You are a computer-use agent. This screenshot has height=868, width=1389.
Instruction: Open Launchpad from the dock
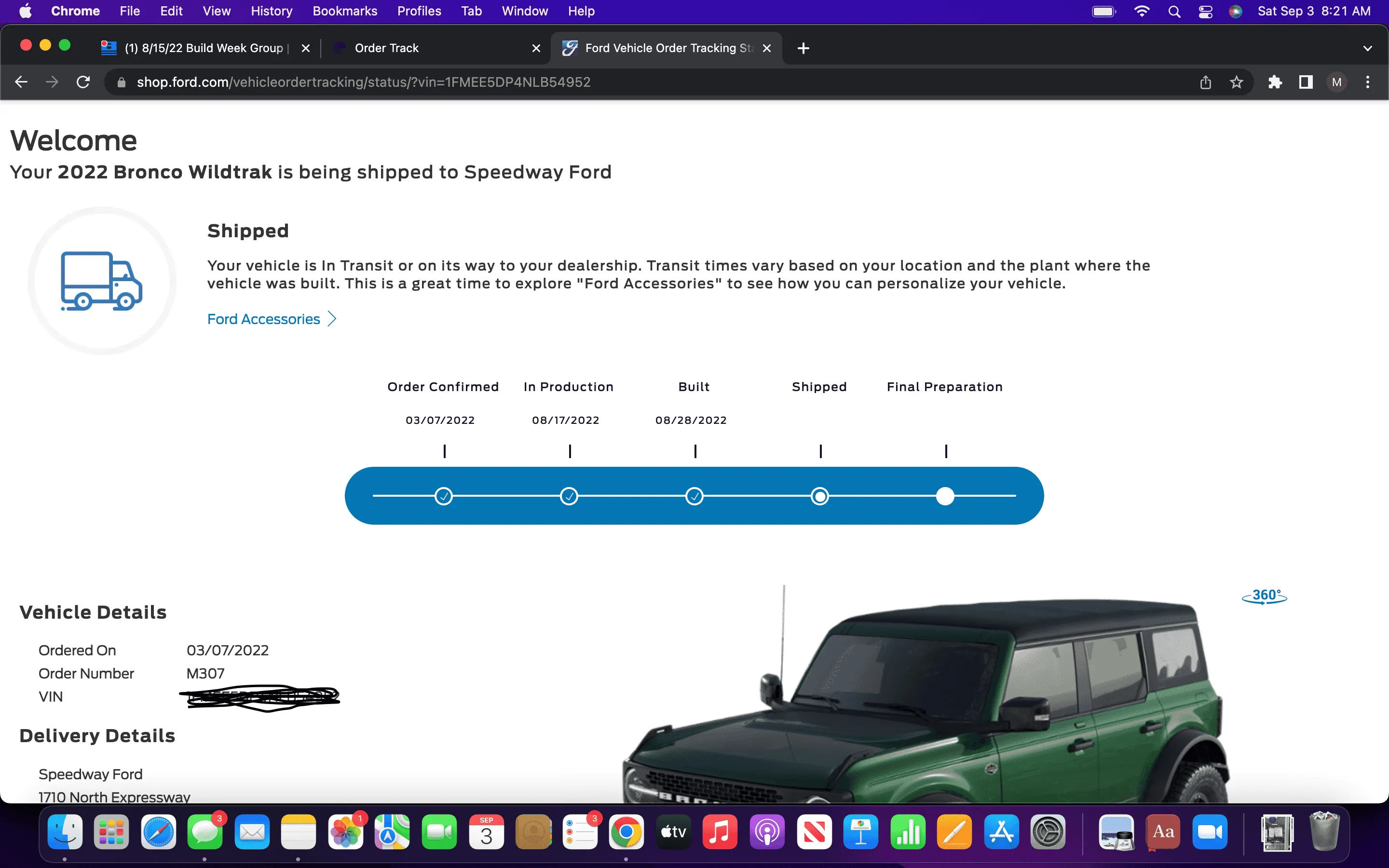click(x=111, y=832)
